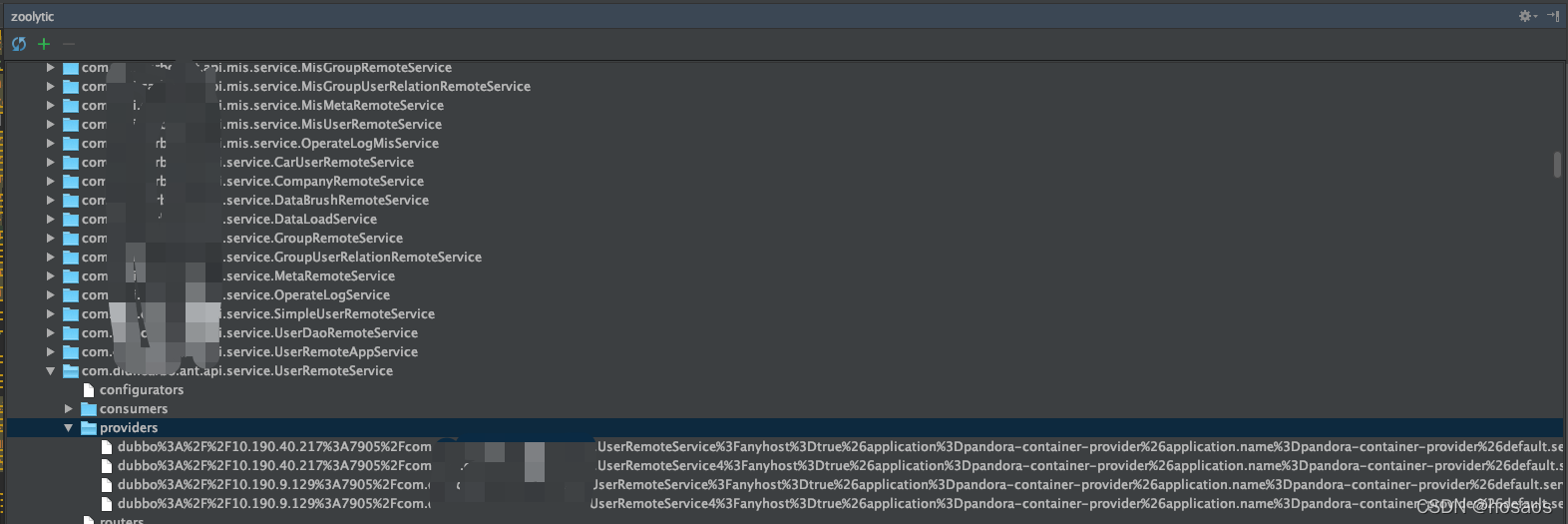
Task: Expand the OperateLogService node arrow
Action: pos(51,295)
